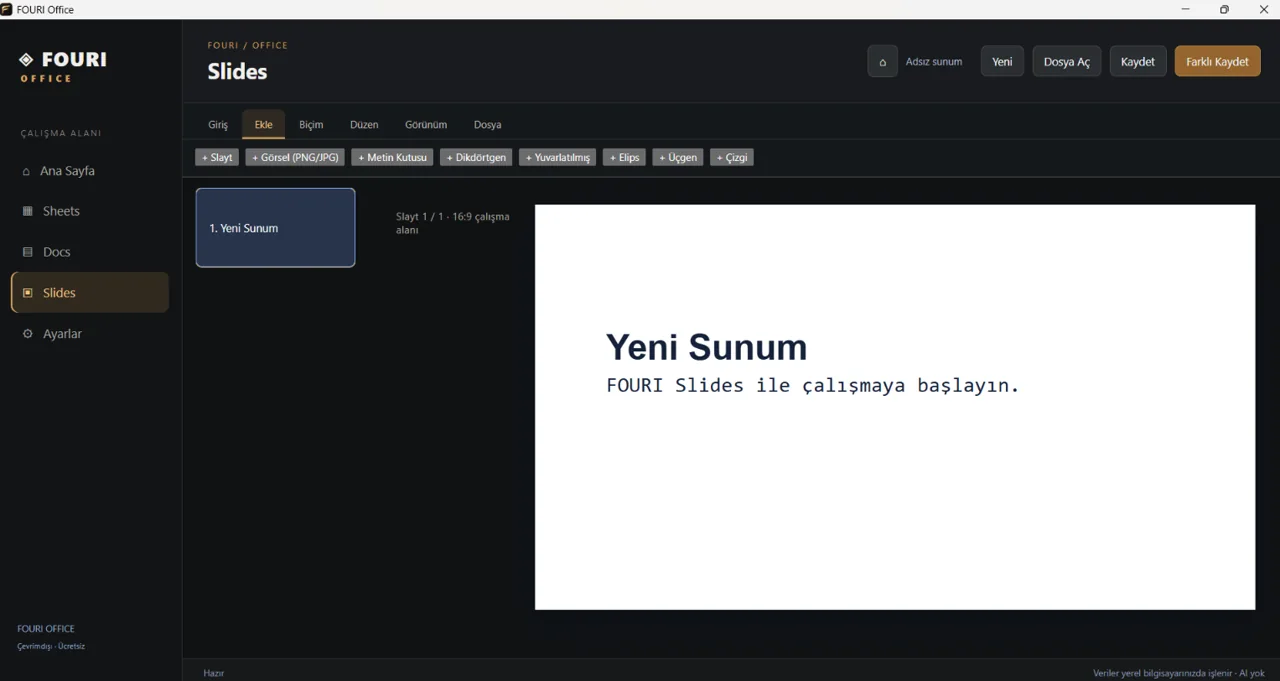Insert image via + Görsel (PNG/JPG)
This screenshot has height=681, width=1280.
295,157
